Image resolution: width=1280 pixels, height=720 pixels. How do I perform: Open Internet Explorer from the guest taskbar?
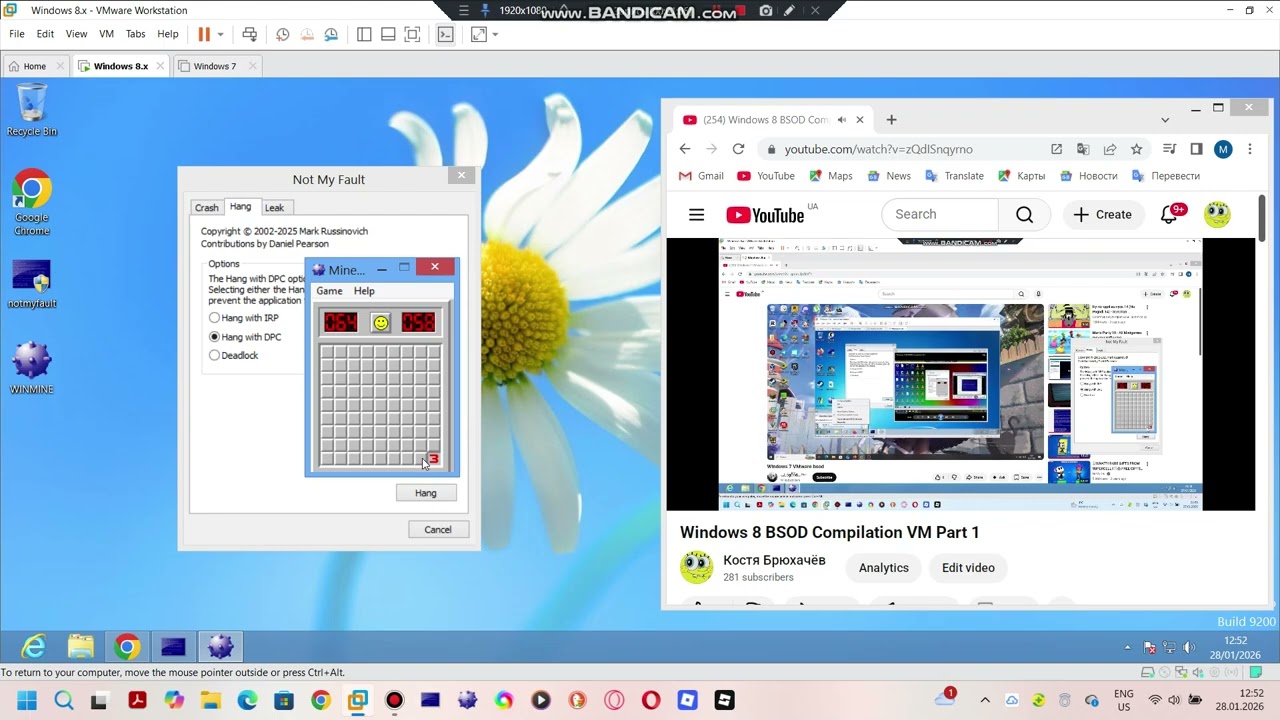click(33, 647)
